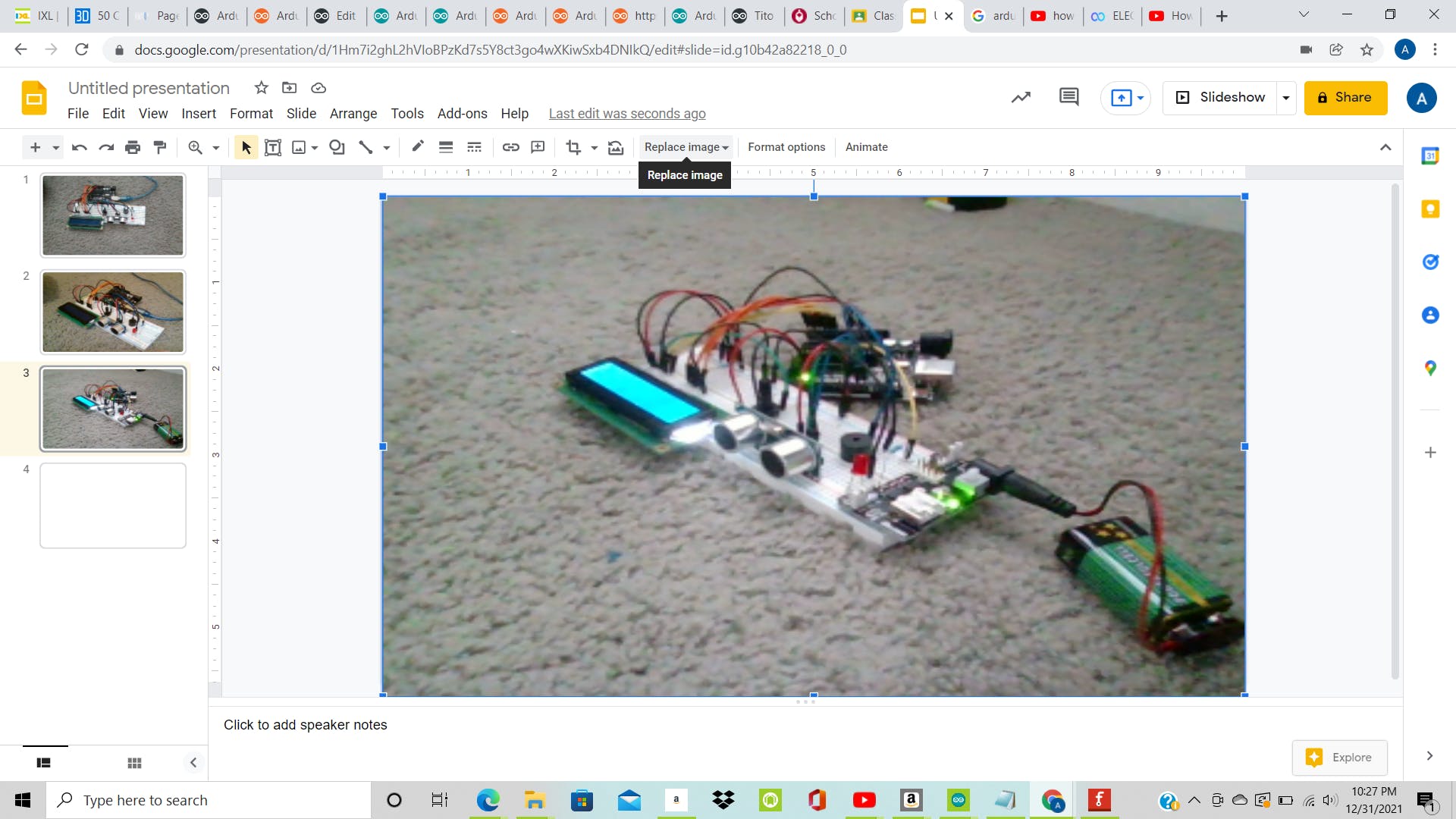Collapse the toolbar with the up chevron
Viewport: 1456px width, 819px height.
click(x=1385, y=147)
